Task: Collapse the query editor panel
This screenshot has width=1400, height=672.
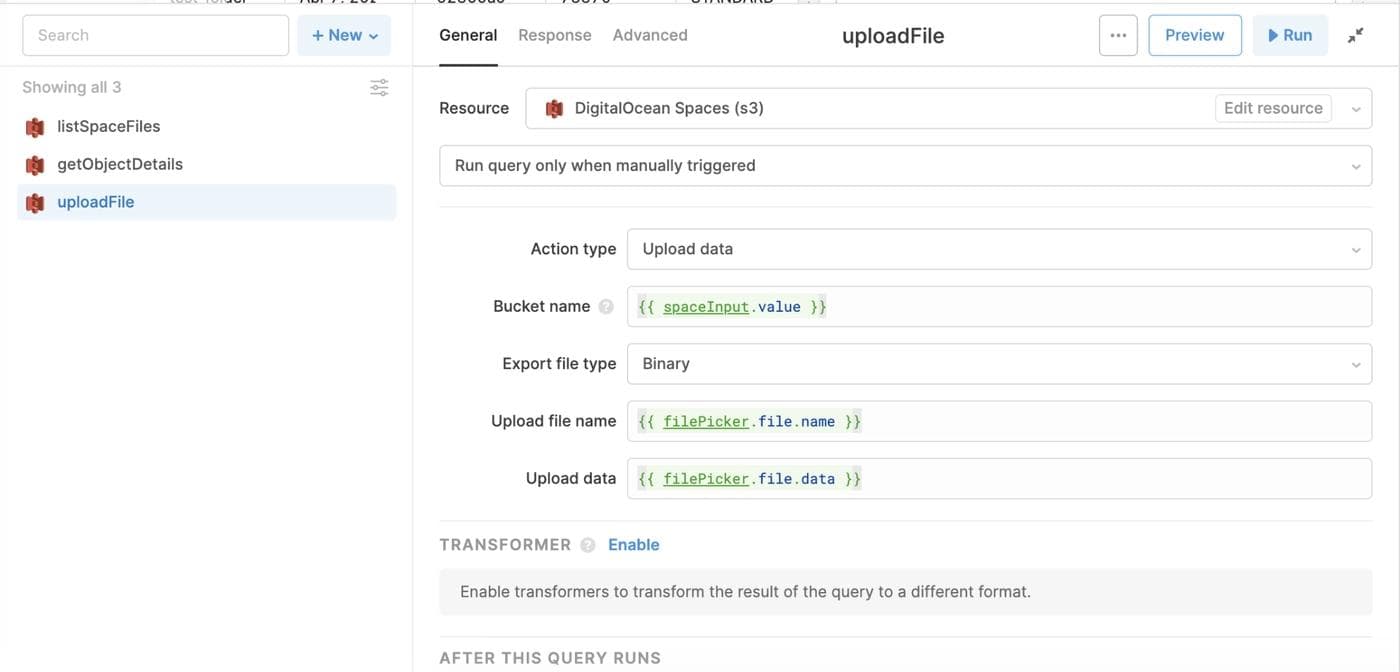Action: pos(1355,35)
